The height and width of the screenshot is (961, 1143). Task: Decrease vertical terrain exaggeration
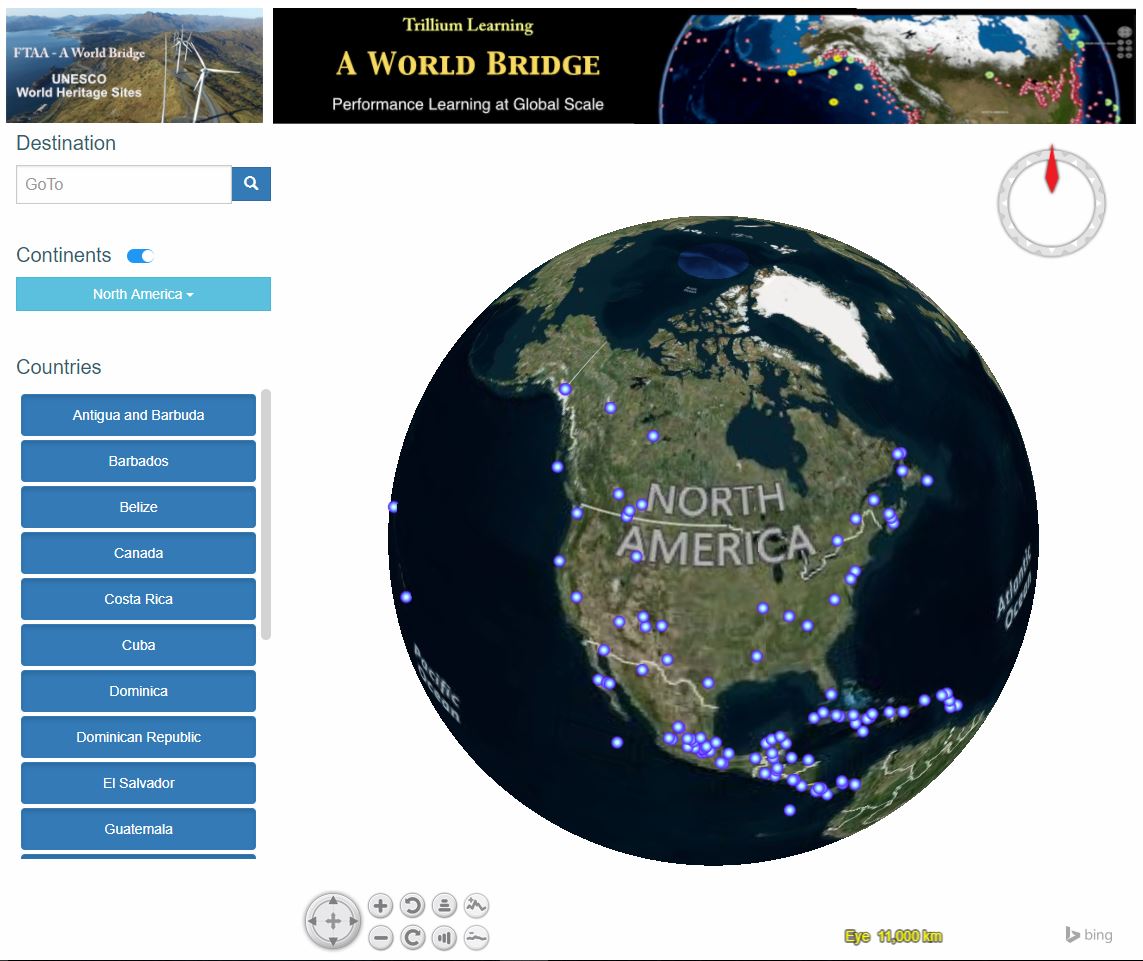[477, 938]
